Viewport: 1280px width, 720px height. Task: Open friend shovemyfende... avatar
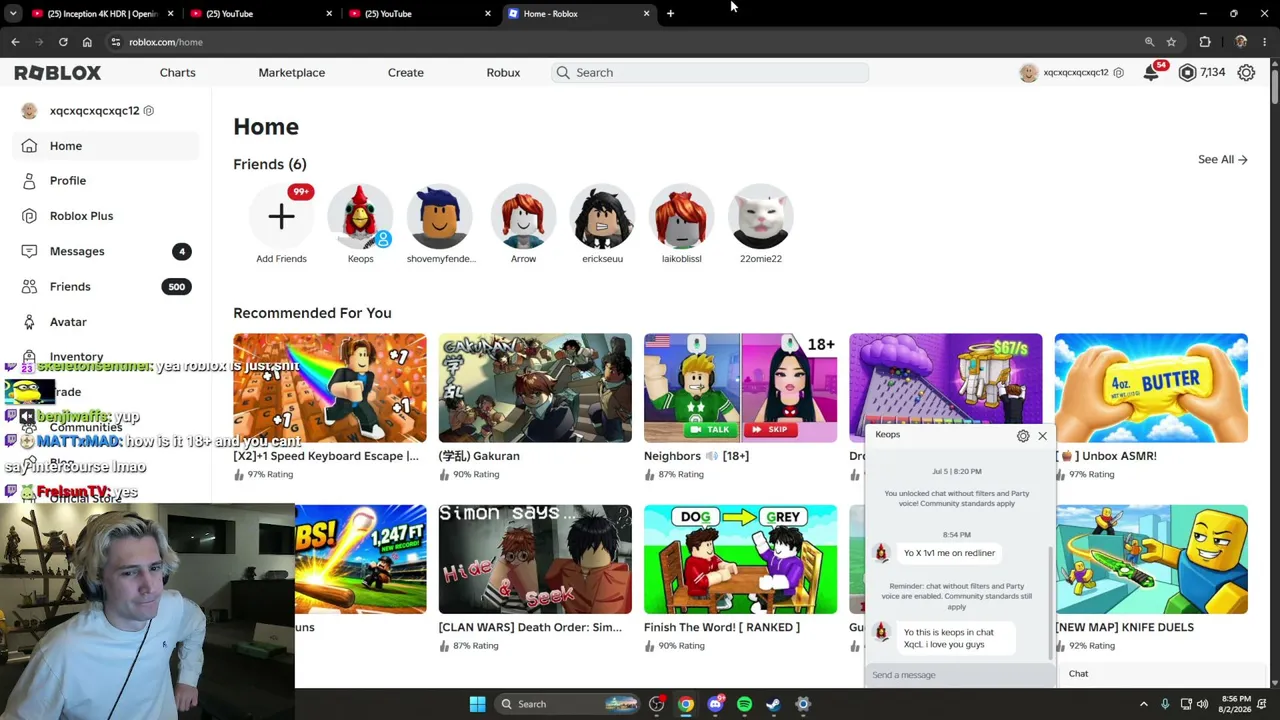click(x=440, y=216)
